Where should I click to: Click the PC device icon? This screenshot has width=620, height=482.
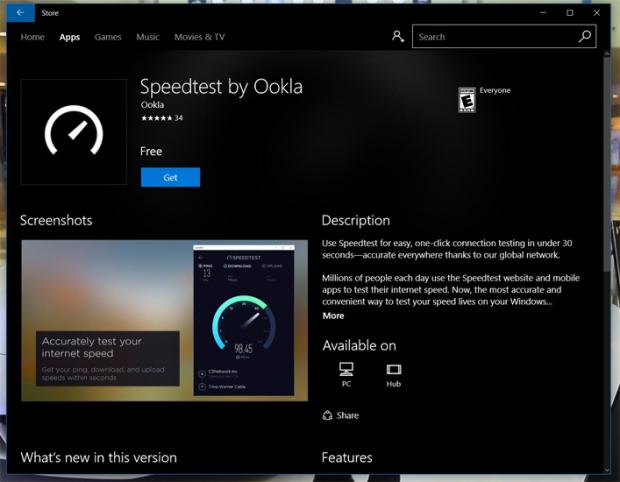click(346, 369)
